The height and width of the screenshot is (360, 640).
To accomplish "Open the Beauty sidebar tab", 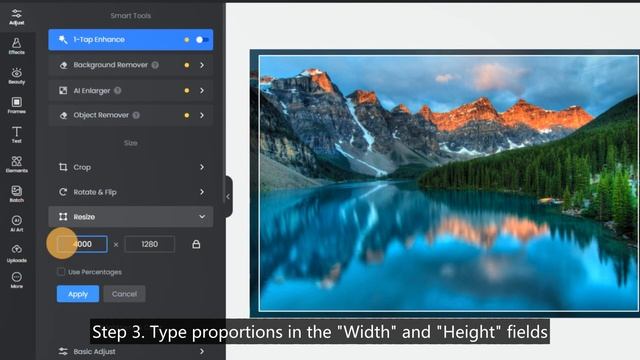I will (x=17, y=76).
